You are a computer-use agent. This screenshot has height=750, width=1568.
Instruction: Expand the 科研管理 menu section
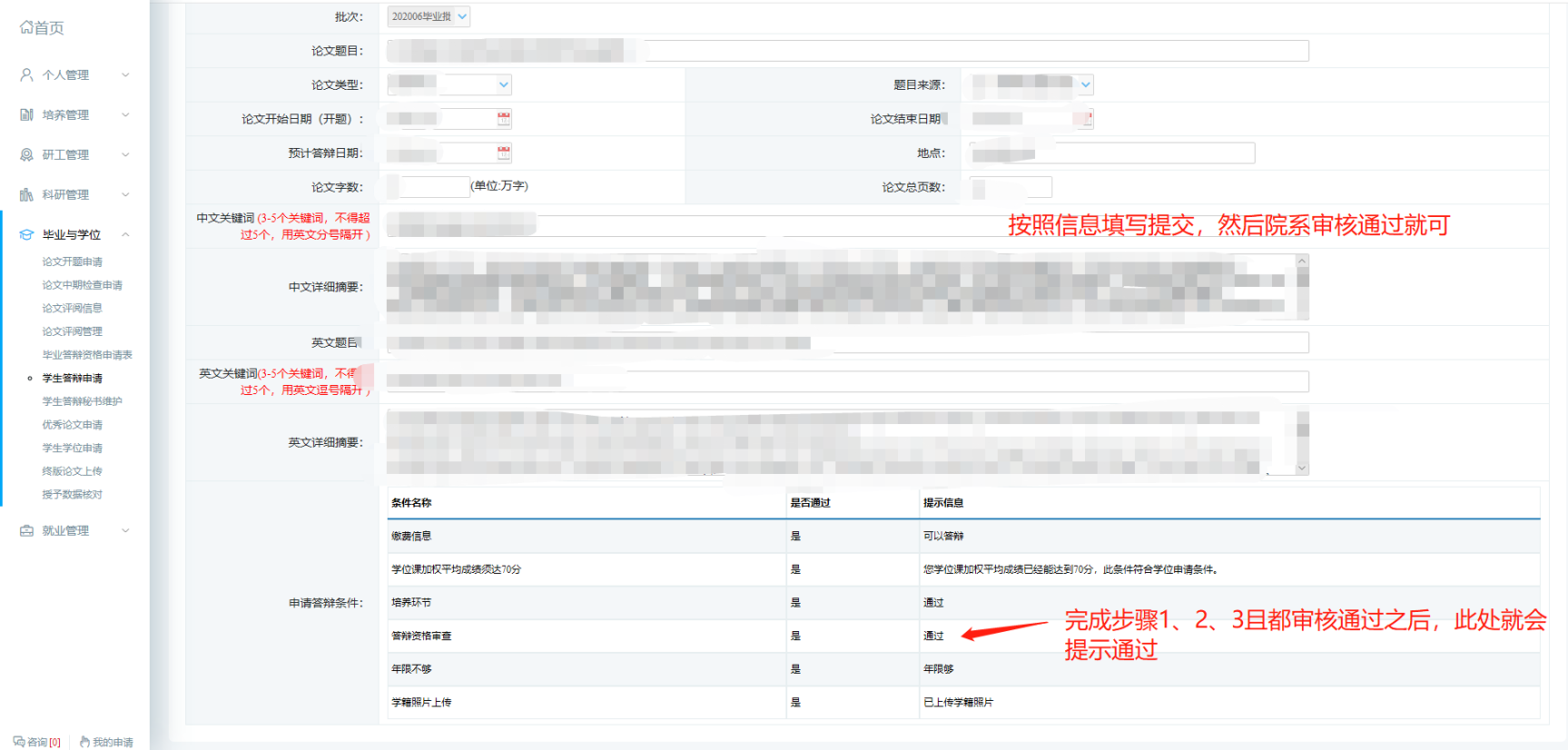pos(125,195)
